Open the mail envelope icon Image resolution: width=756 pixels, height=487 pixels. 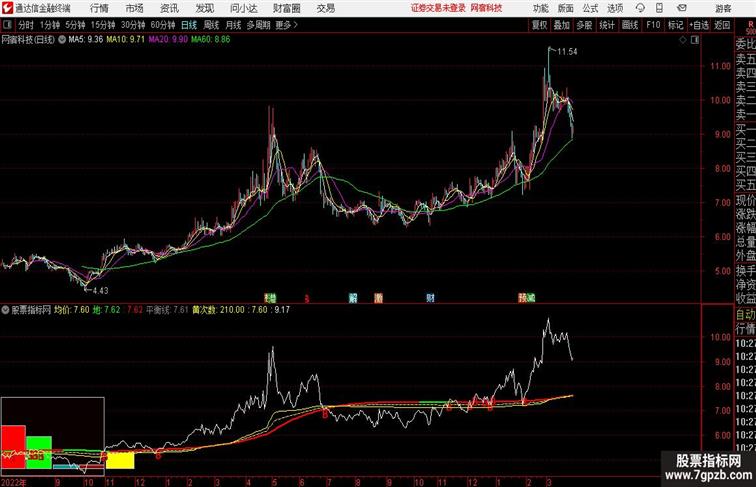682,8
